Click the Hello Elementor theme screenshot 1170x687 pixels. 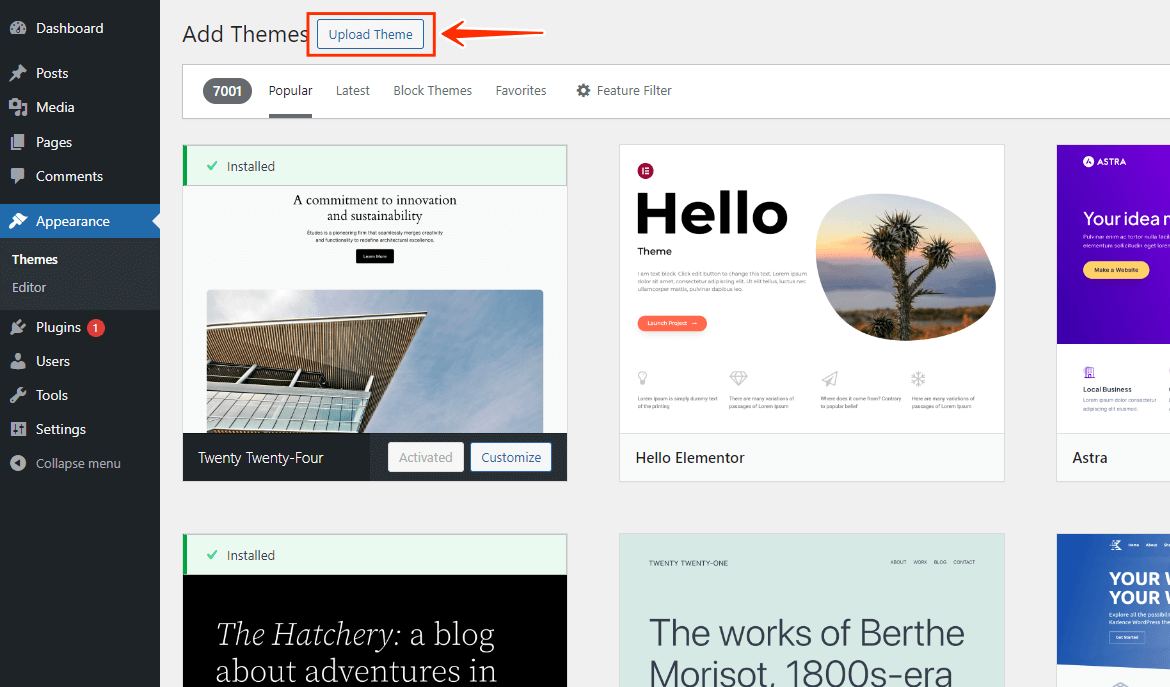pyautogui.click(x=812, y=289)
